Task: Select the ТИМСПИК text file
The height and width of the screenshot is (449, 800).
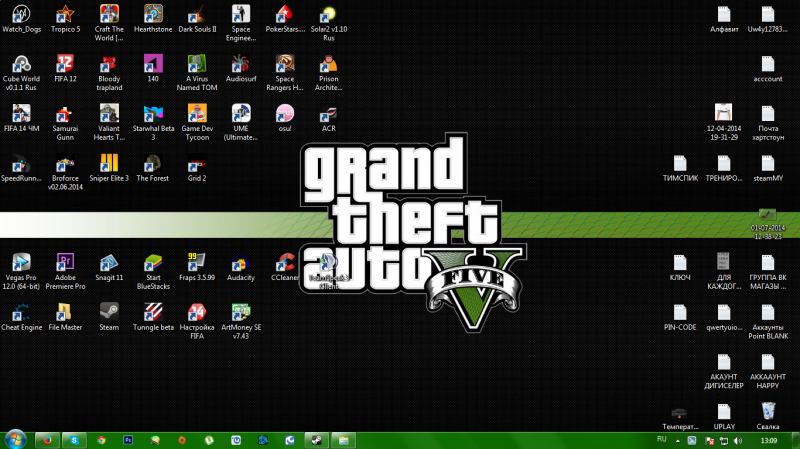Action: (680, 167)
